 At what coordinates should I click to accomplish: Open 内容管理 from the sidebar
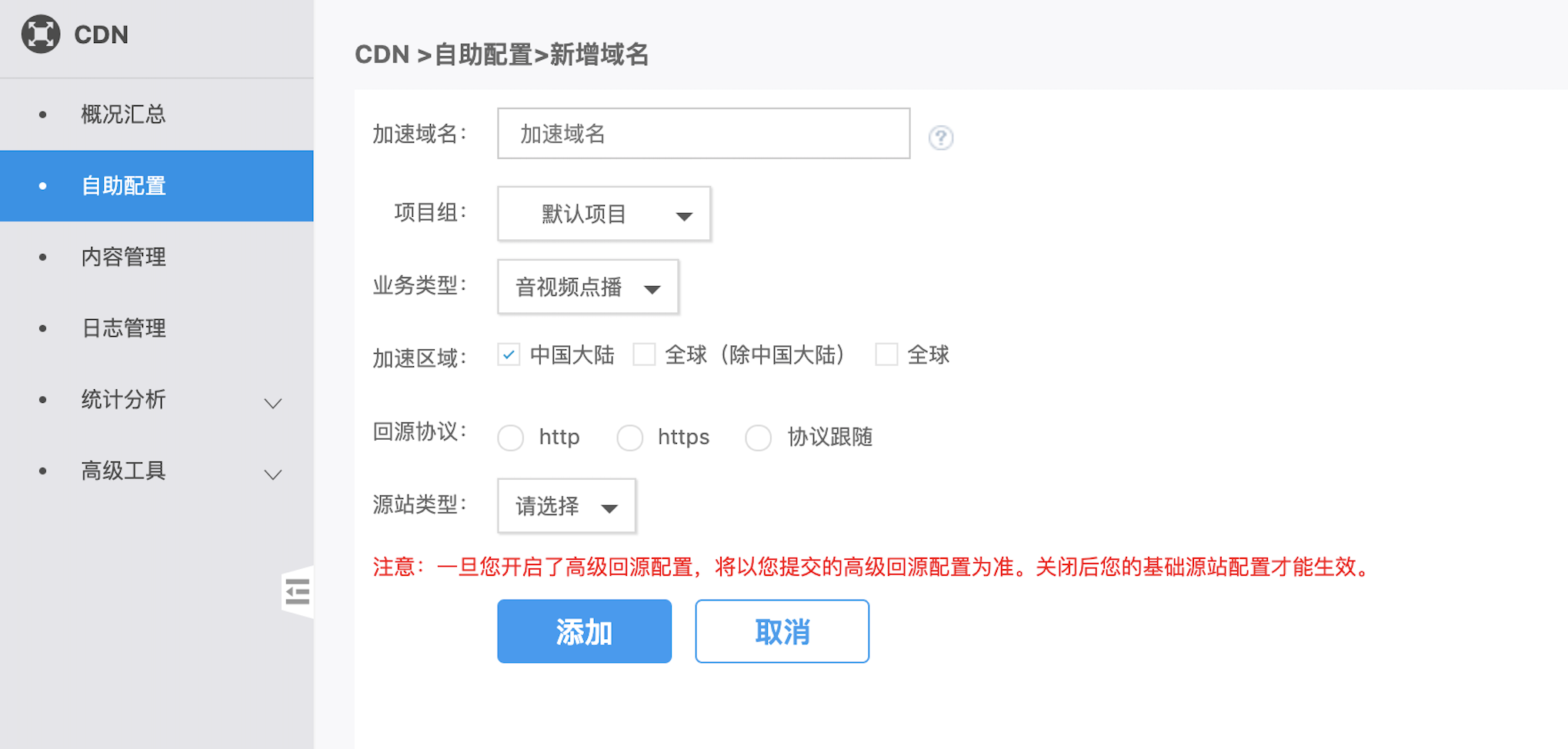point(124,257)
